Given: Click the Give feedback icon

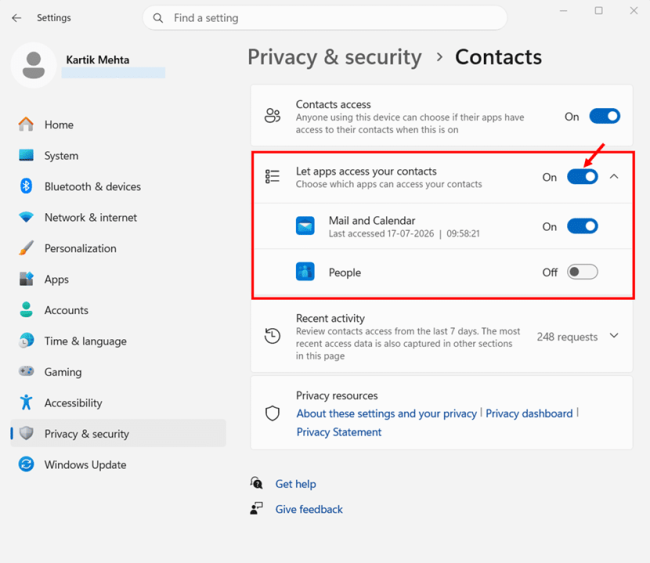Looking at the screenshot, I should 256,508.
